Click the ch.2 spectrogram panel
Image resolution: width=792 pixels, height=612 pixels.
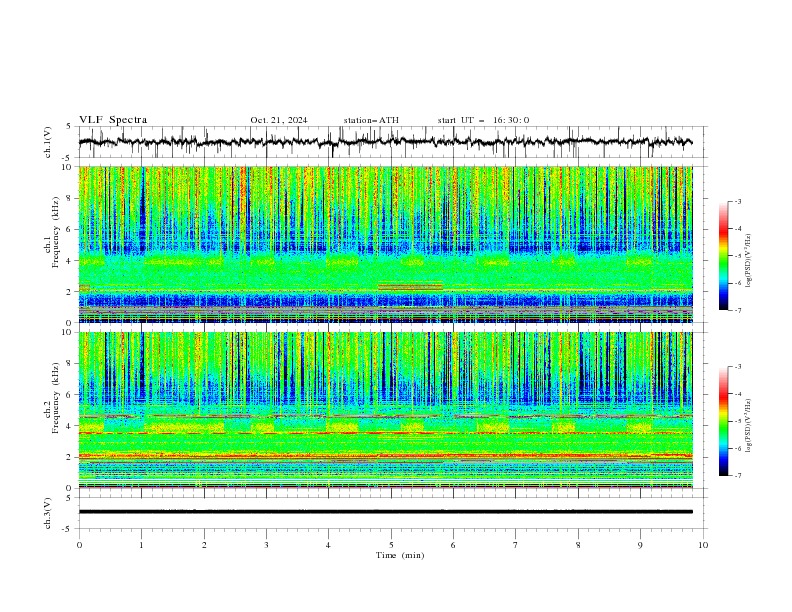click(x=385, y=410)
